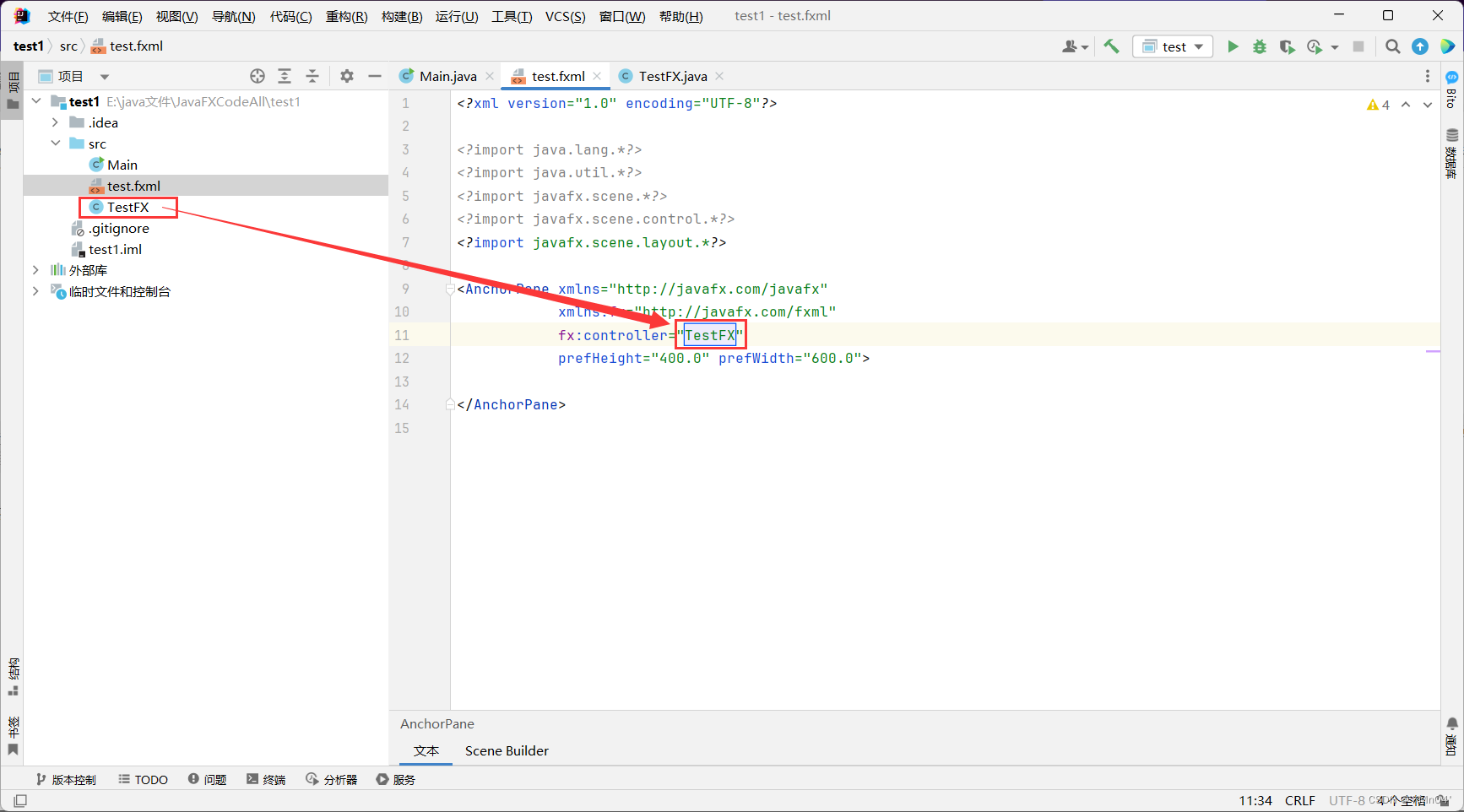The width and height of the screenshot is (1464, 812).
Task: Expand scratches and consoles node
Action: click(35, 291)
